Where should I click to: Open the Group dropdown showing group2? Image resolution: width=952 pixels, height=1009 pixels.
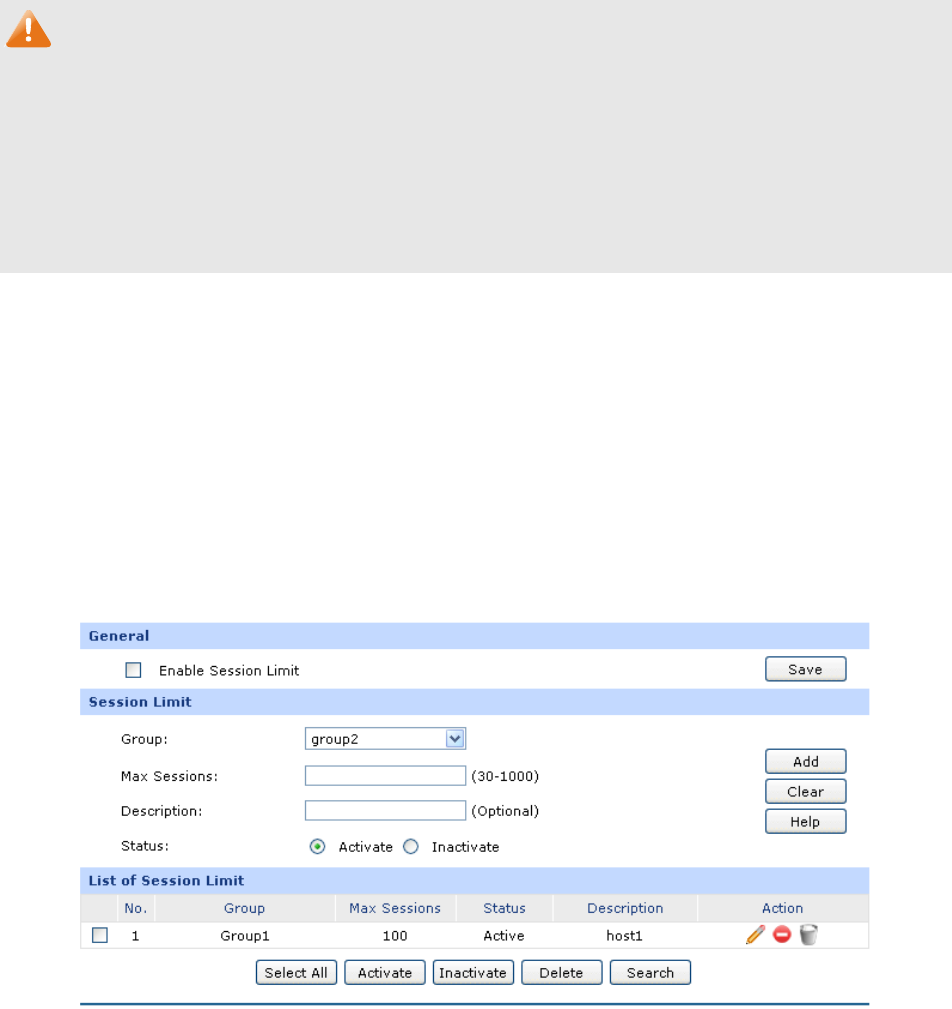(x=385, y=739)
